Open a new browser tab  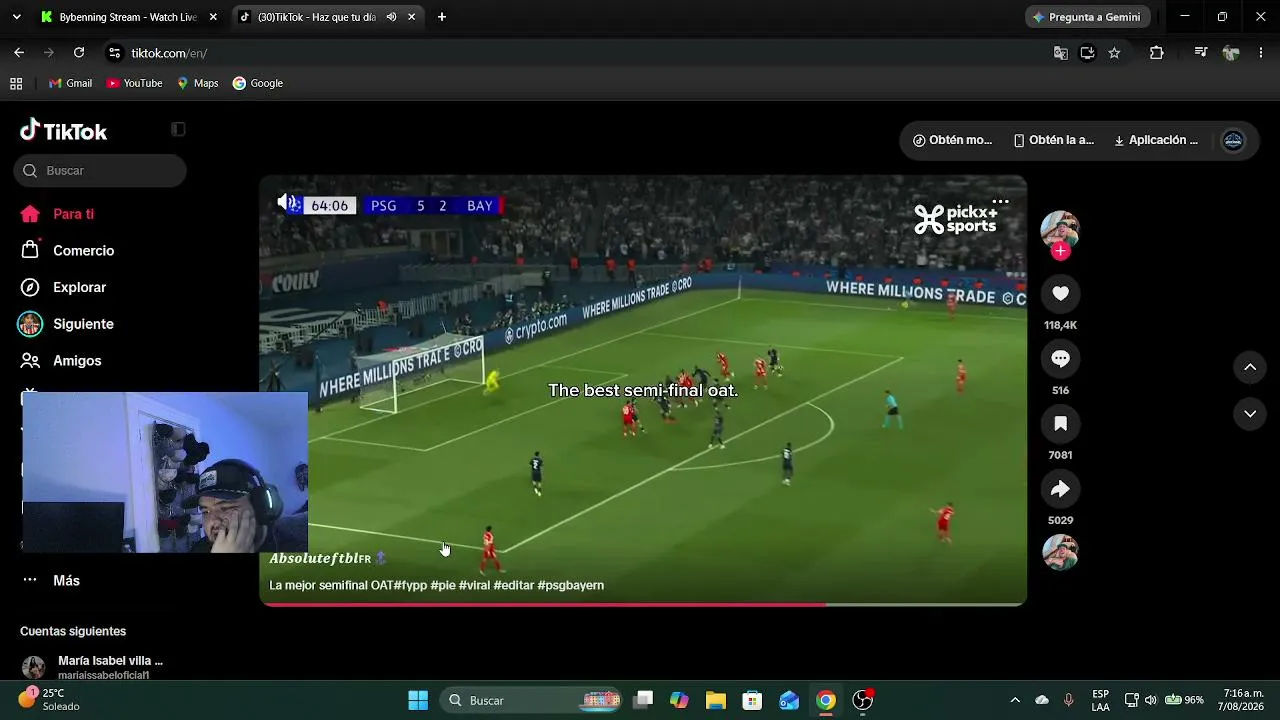(x=442, y=17)
